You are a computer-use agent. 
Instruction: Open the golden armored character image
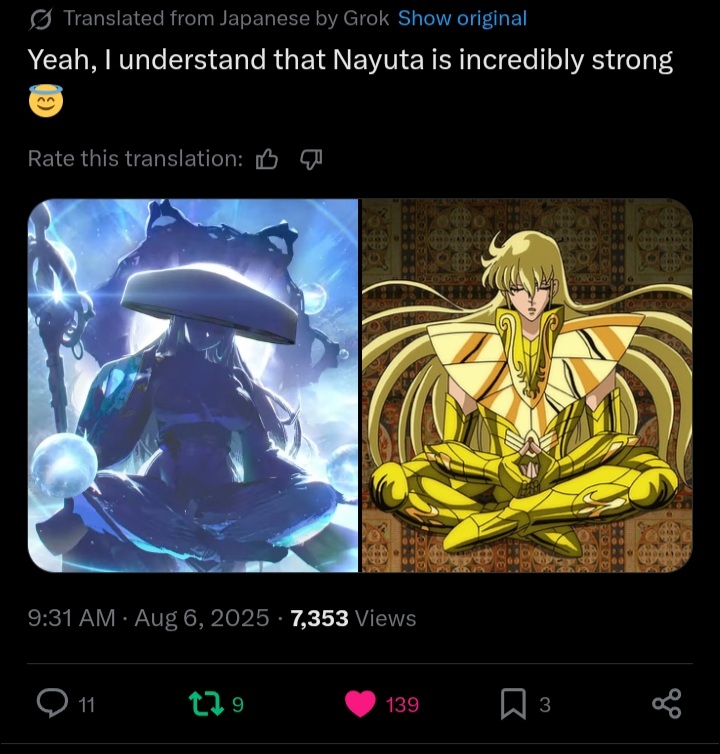527,385
